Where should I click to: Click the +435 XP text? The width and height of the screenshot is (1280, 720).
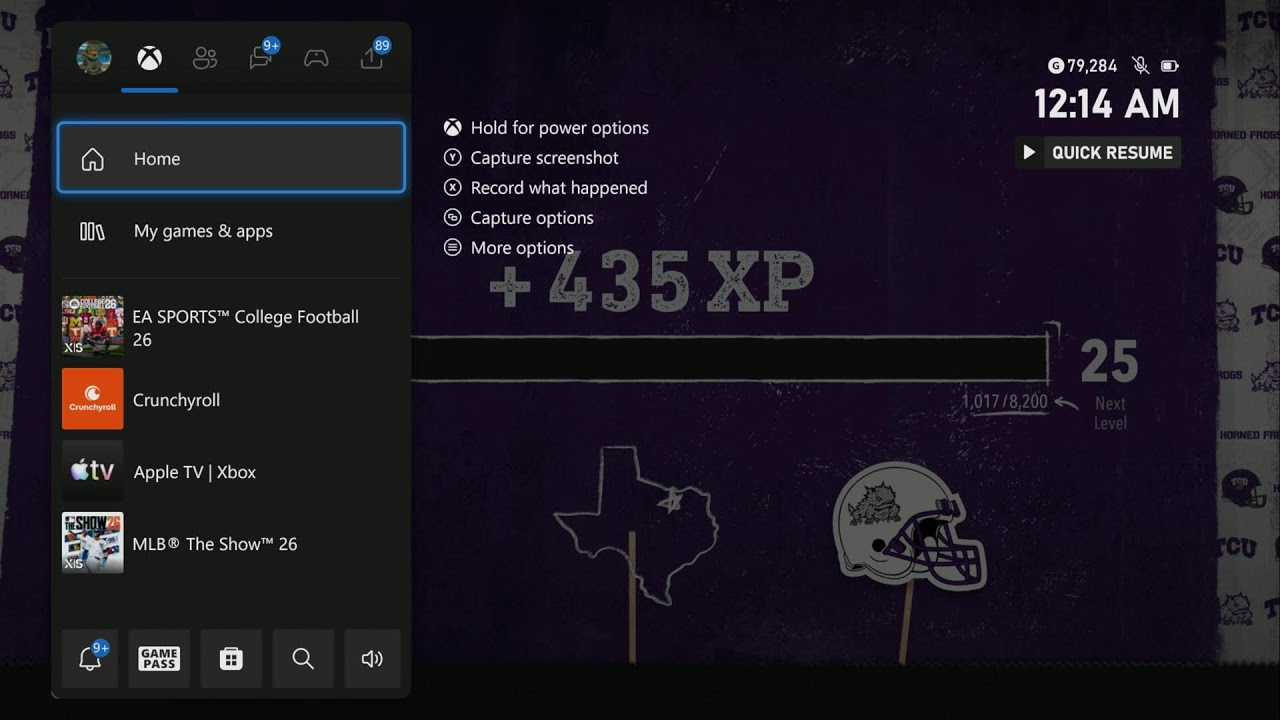tap(652, 281)
